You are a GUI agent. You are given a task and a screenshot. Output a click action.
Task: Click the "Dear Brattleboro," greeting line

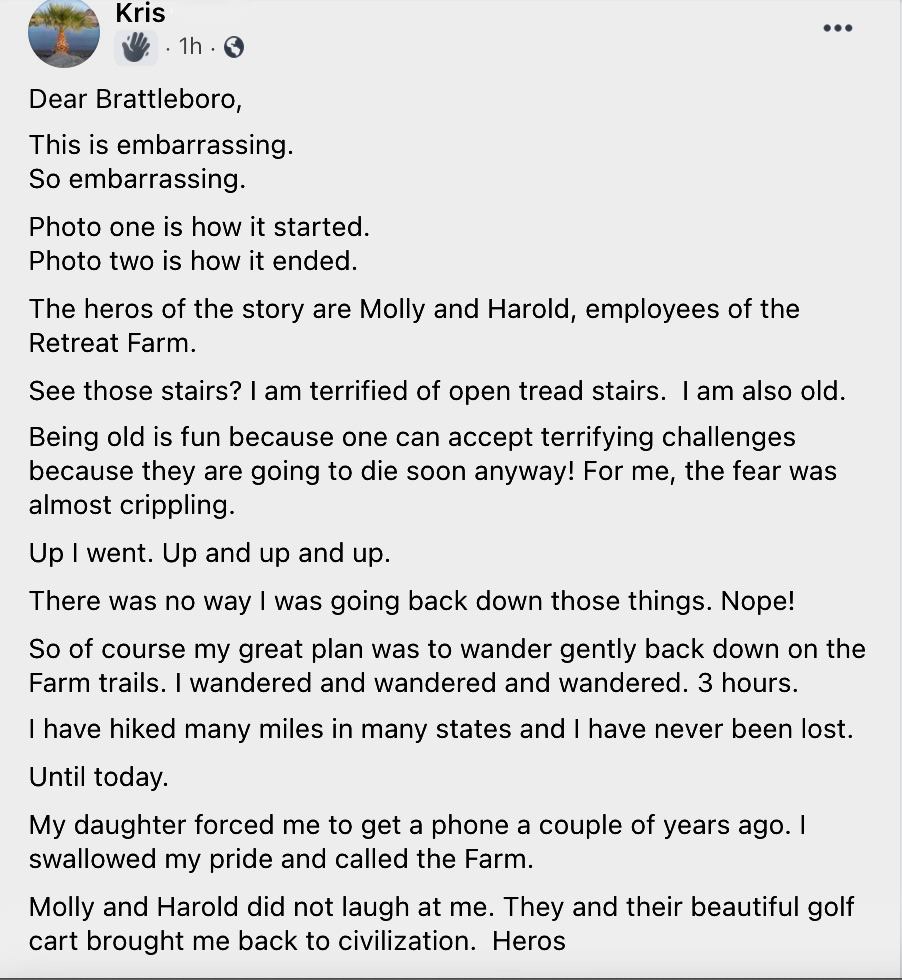(x=135, y=99)
